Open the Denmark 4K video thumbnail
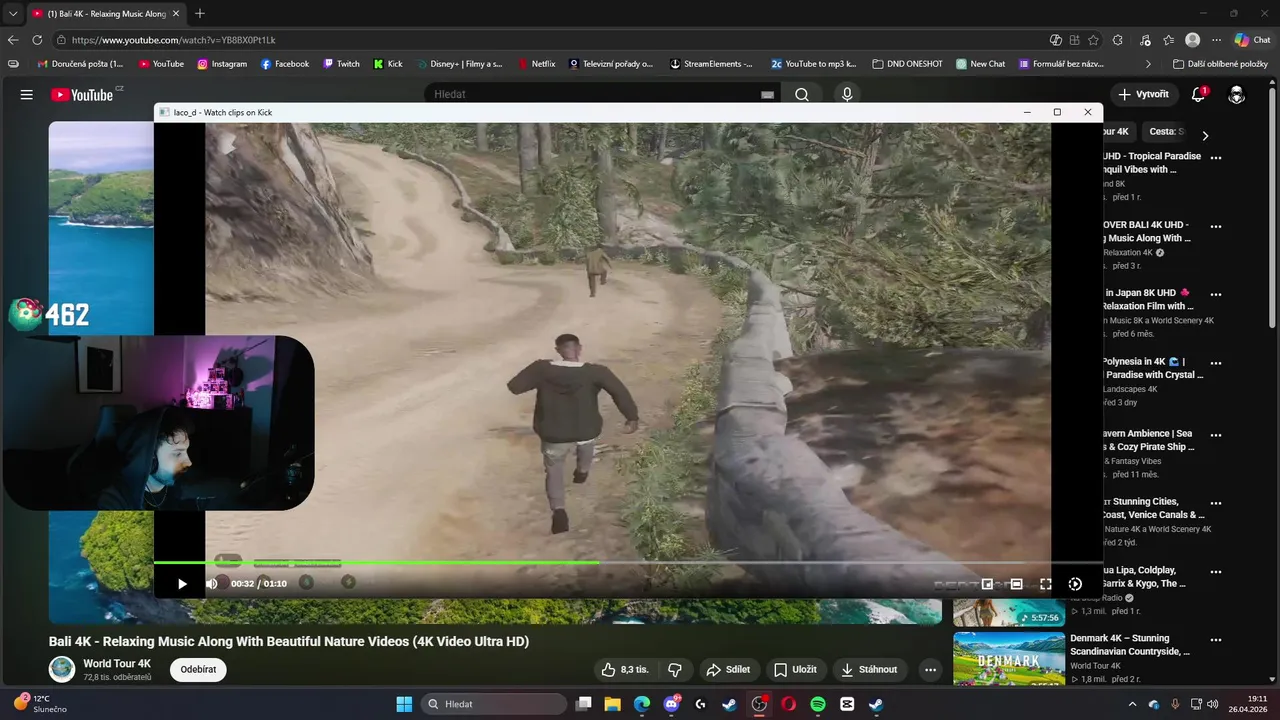The image size is (1280, 720). coord(1008,658)
